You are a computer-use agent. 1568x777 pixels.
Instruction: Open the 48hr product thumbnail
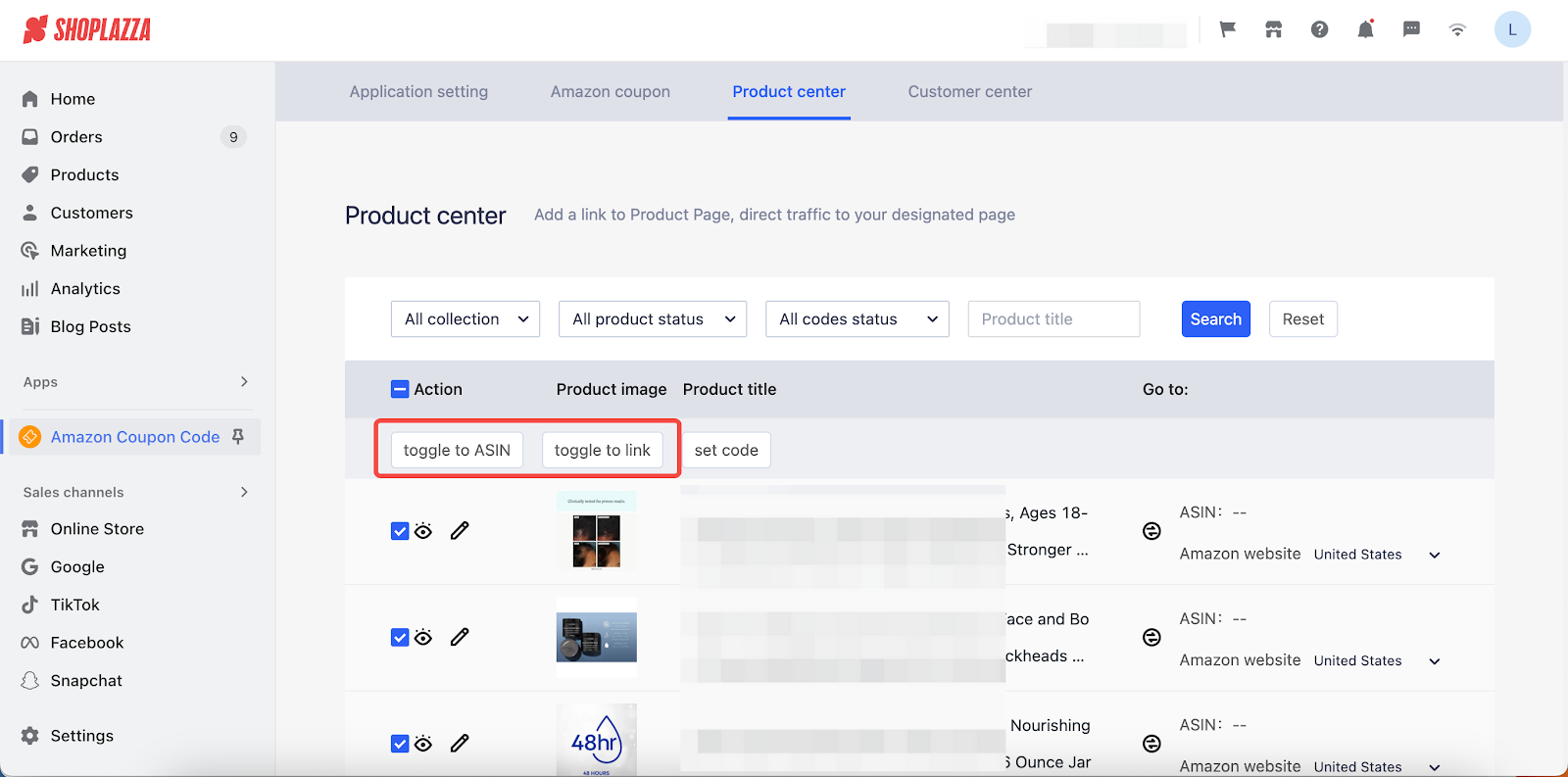(x=597, y=740)
